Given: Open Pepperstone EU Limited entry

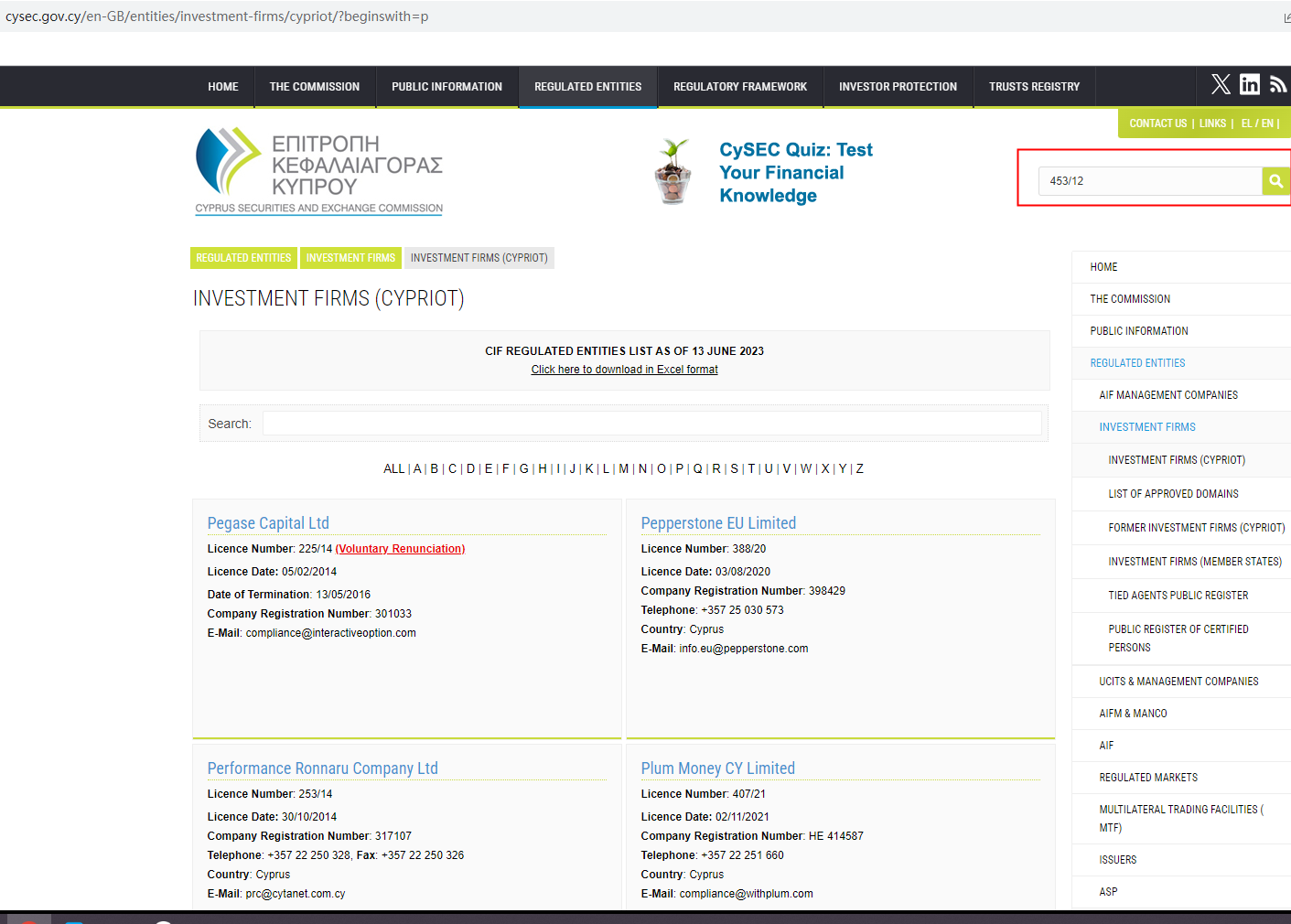Looking at the screenshot, I should 718,523.
